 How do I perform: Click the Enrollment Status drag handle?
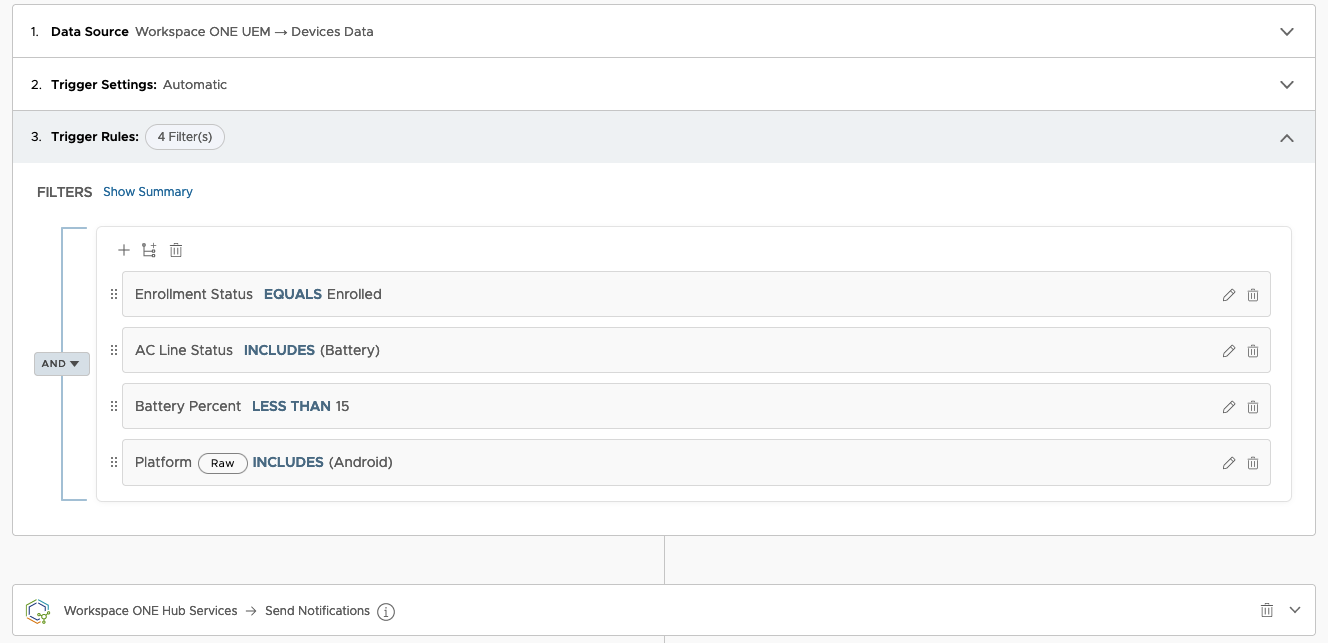114,295
